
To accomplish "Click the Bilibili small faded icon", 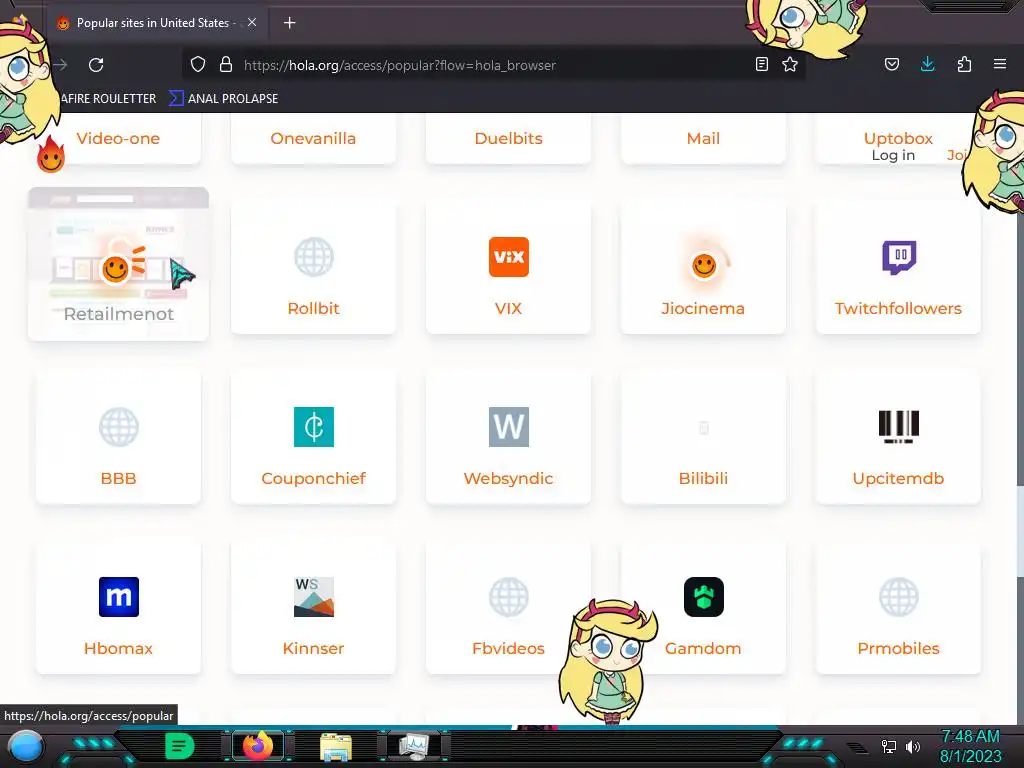I will (x=704, y=428).
